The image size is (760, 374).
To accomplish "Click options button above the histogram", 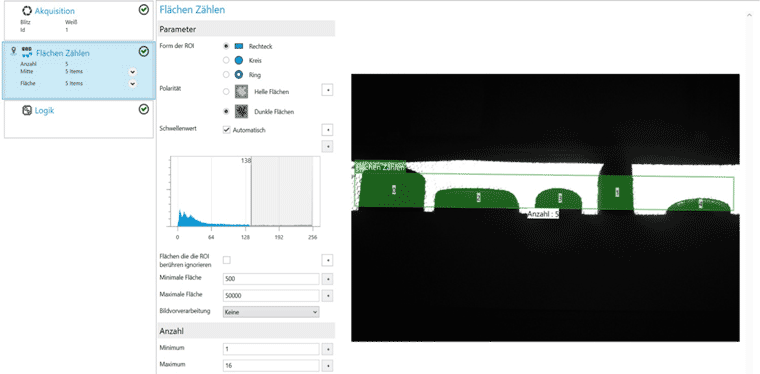I will tap(327, 146).
